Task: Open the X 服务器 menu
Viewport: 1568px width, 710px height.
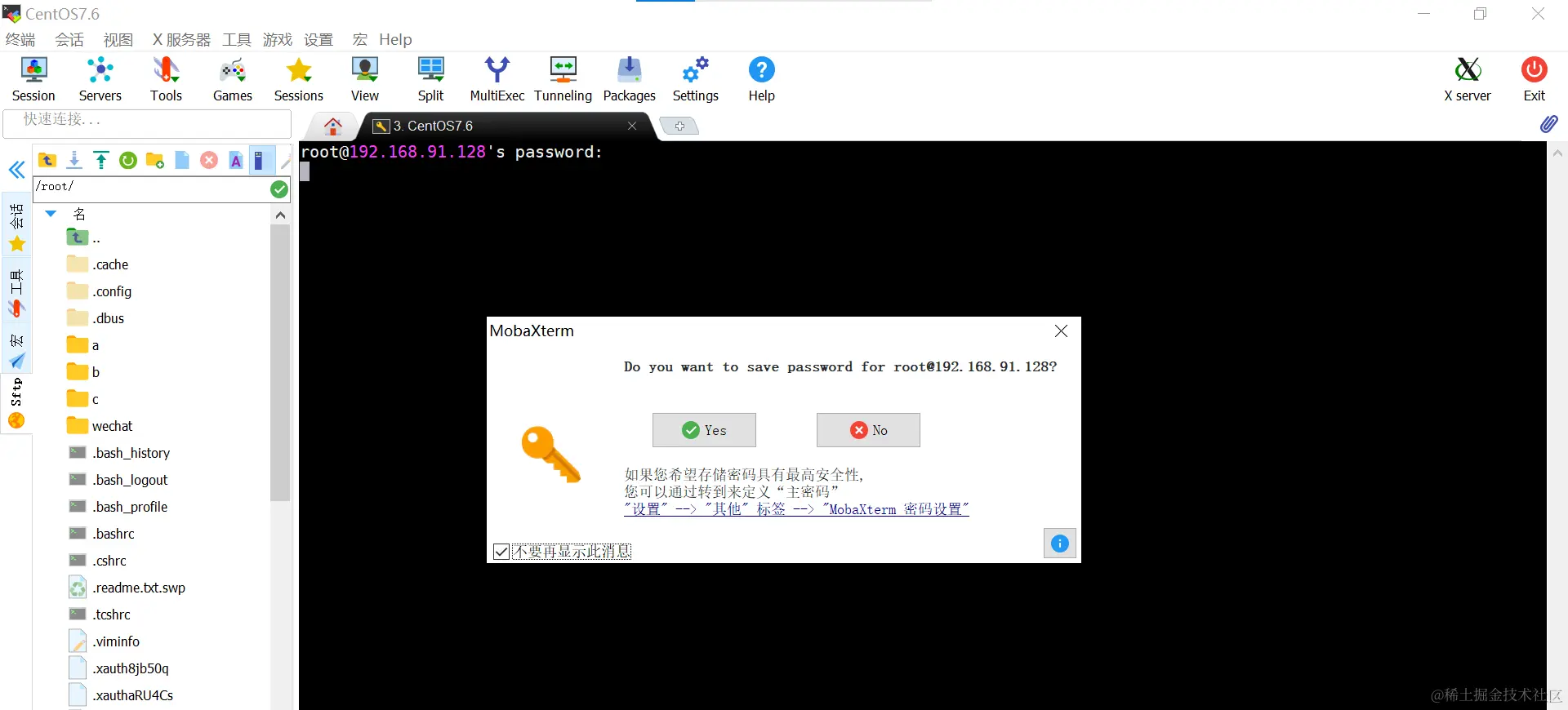Action: click(181, 39)
